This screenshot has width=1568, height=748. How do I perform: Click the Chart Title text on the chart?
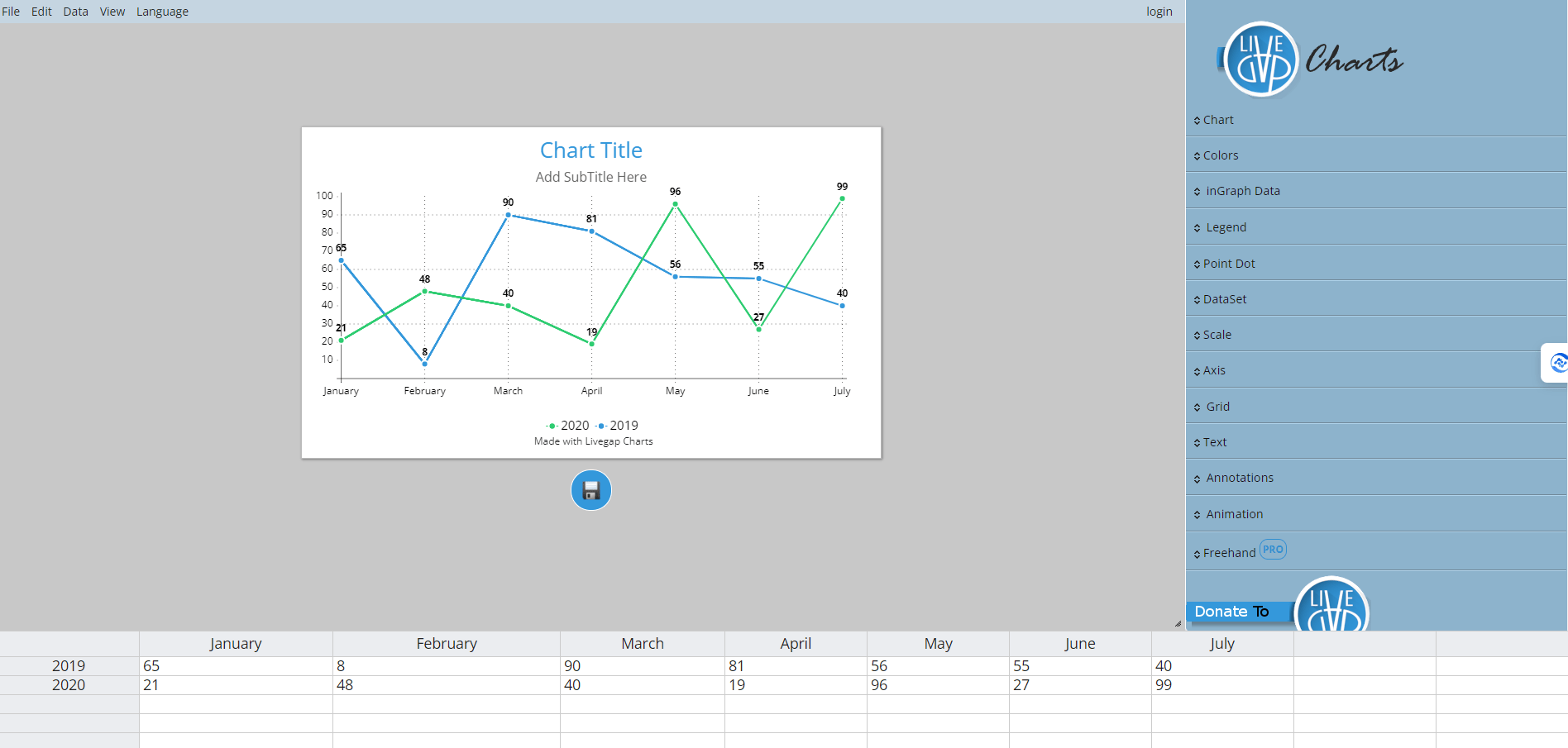590,150
